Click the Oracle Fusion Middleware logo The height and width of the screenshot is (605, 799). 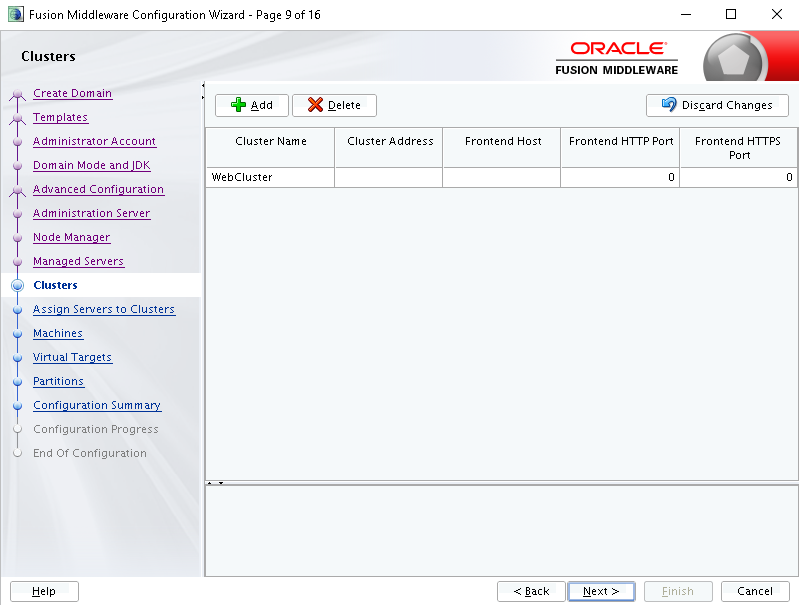[617, 58]
